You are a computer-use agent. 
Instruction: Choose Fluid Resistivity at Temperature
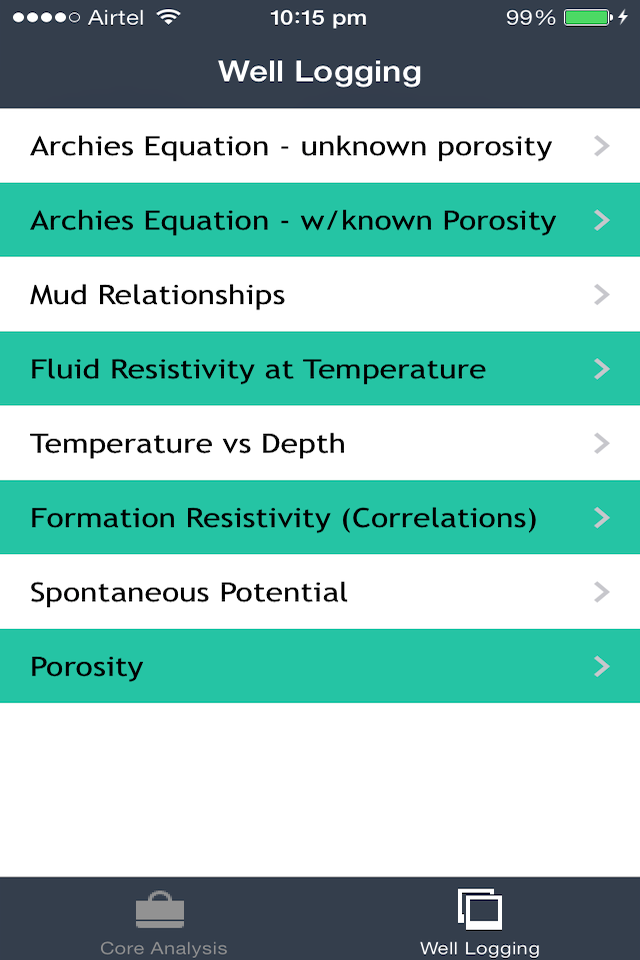258,369
